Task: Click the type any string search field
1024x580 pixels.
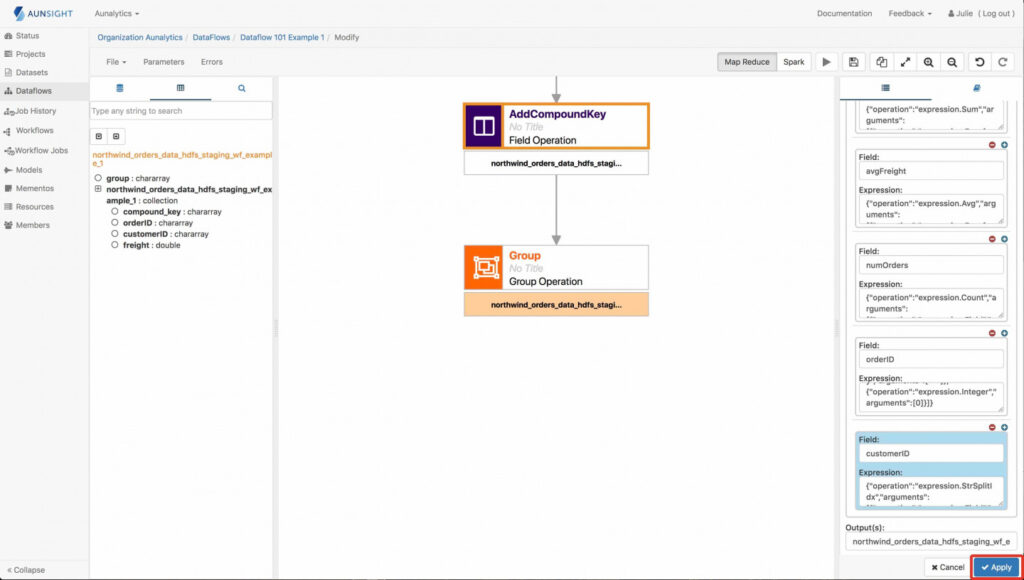Action: 180,110
